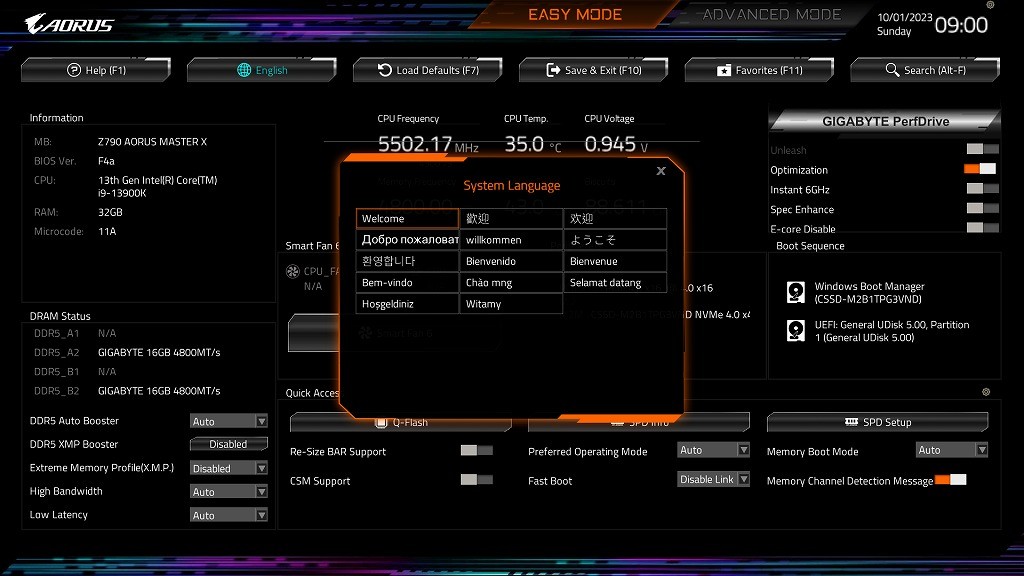The height and width of the screenshot is (576, 1024).
Task: Click GIGABYTE PerfDrive header
Action: coord(885,121)
